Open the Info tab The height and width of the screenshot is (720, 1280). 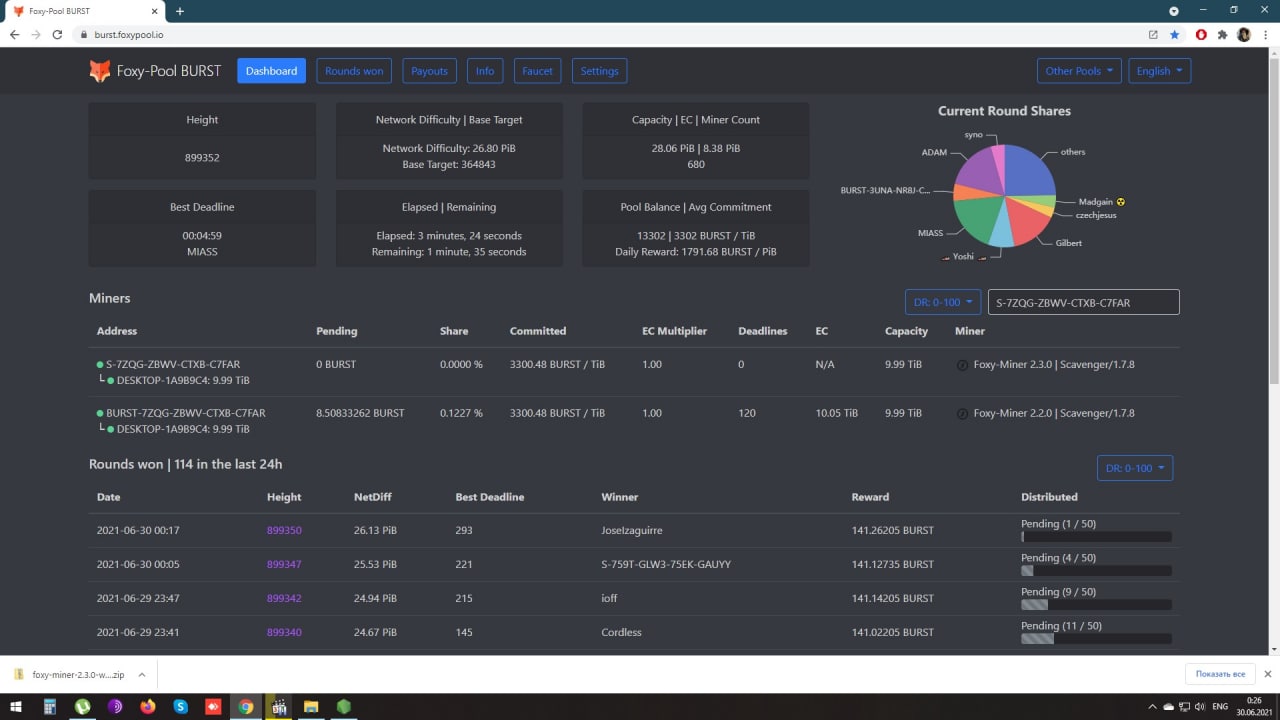(x=485, y=71)
